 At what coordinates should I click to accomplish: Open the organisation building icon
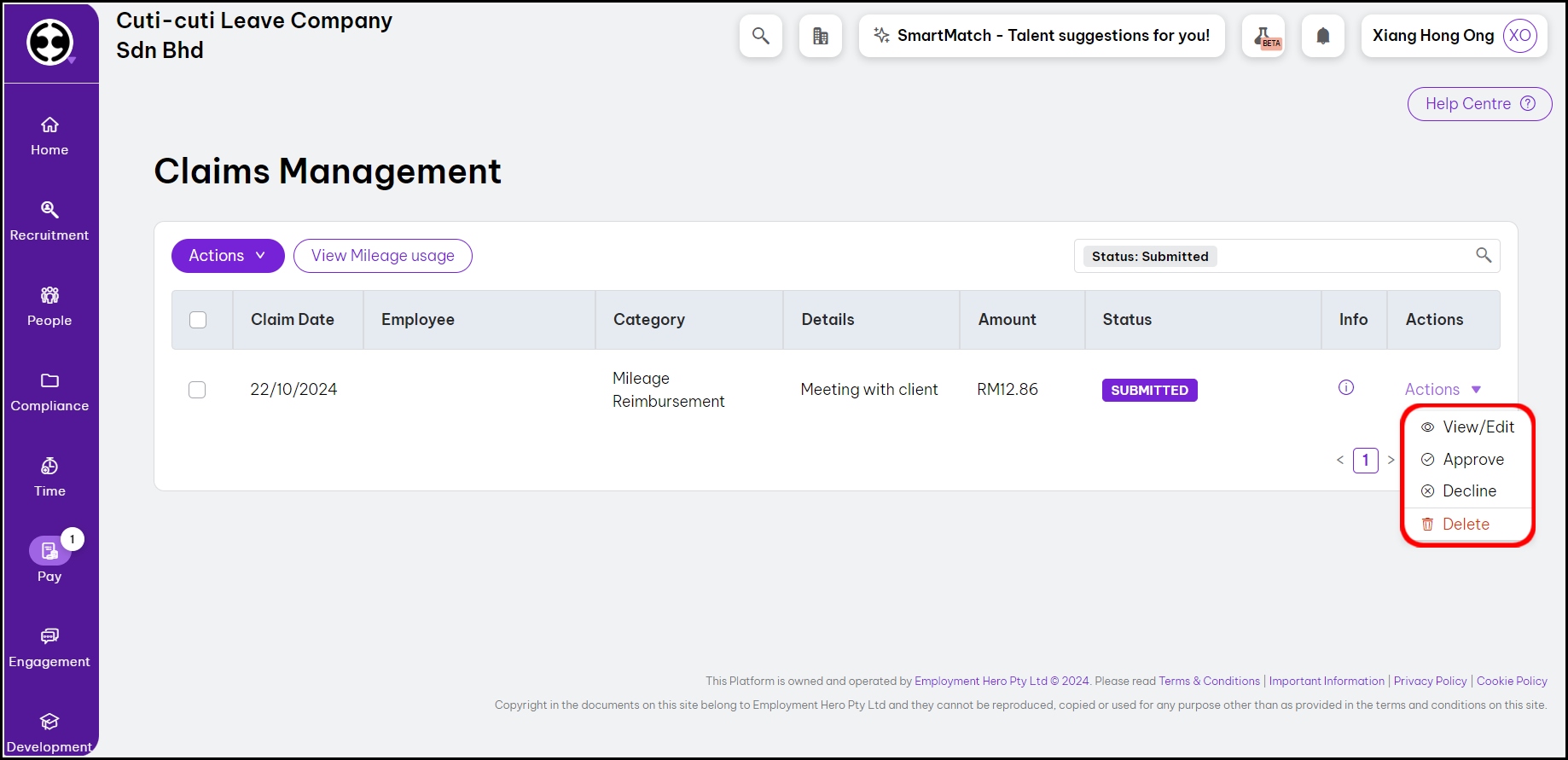coord(820,36)
